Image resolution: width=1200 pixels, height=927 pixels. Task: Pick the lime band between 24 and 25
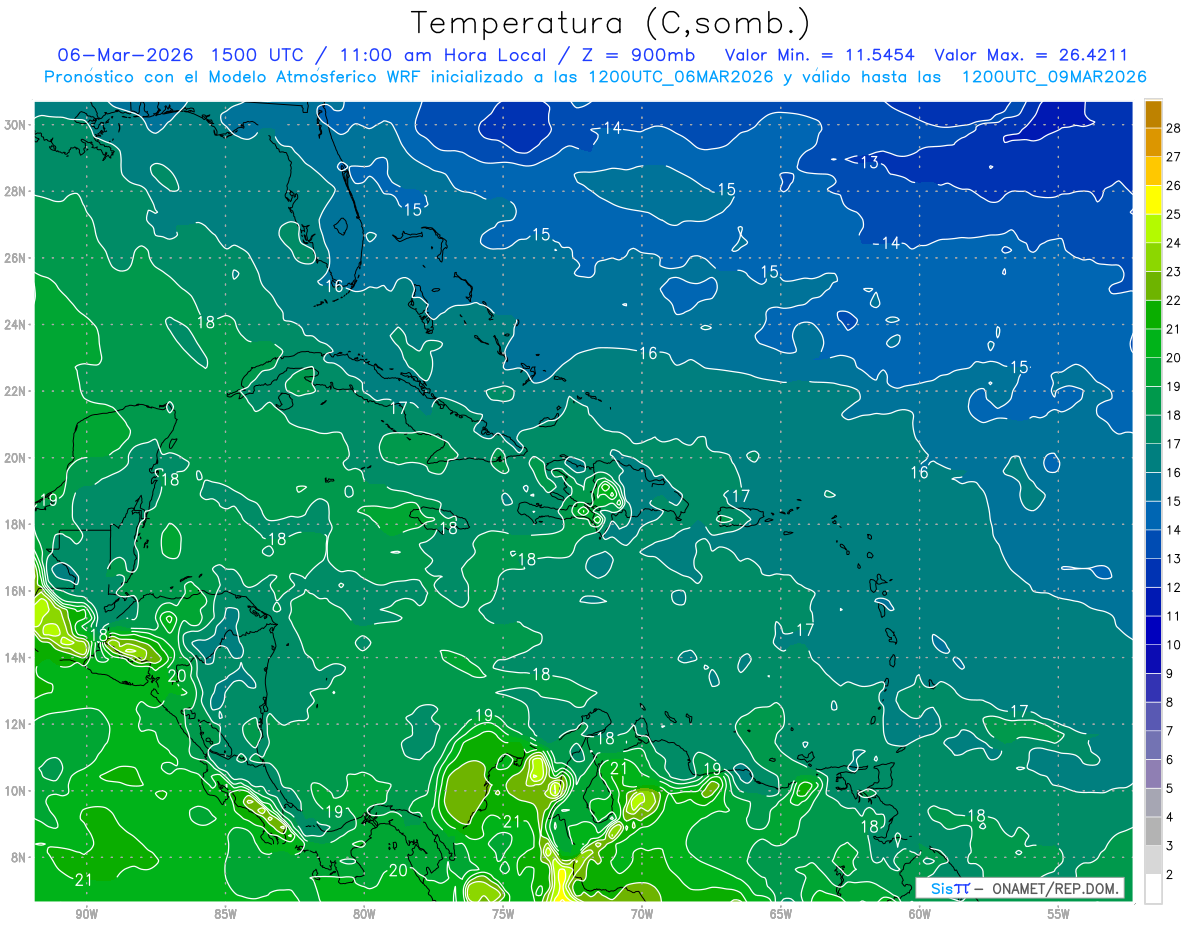pyautogui.click(x=1153, y=229)
